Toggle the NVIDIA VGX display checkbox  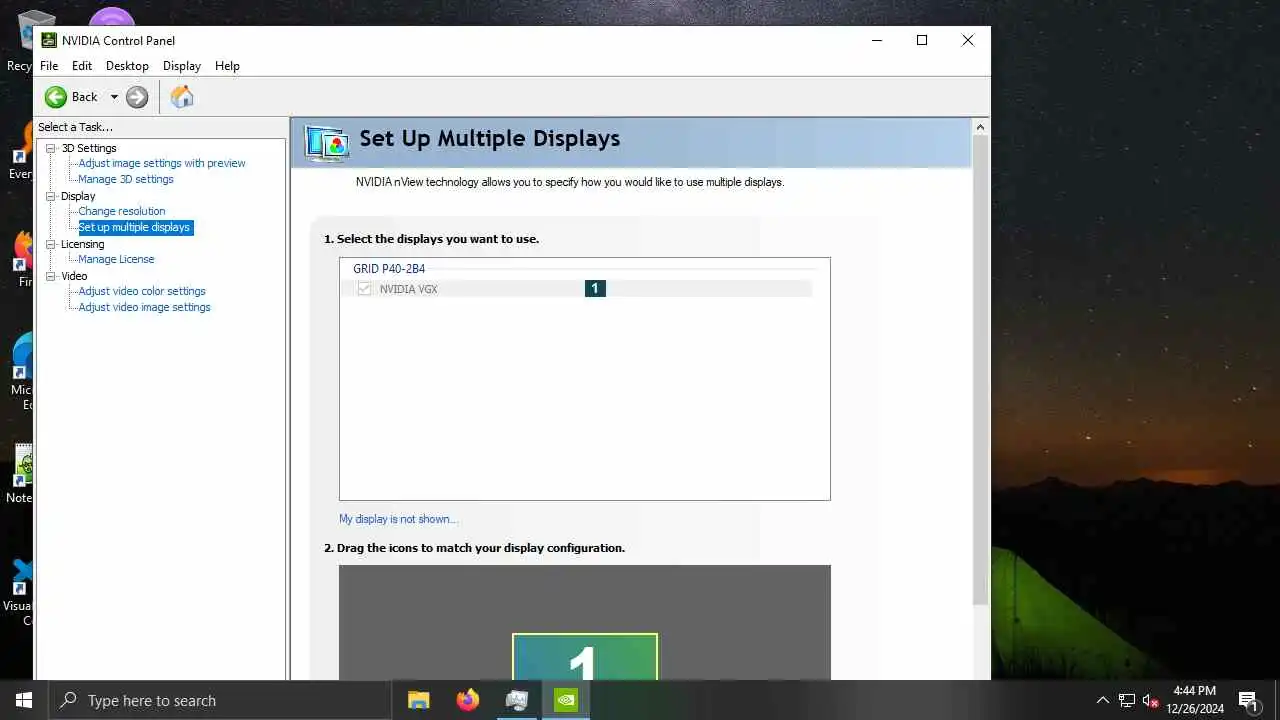pyautogui.click(x=364, y=289)
